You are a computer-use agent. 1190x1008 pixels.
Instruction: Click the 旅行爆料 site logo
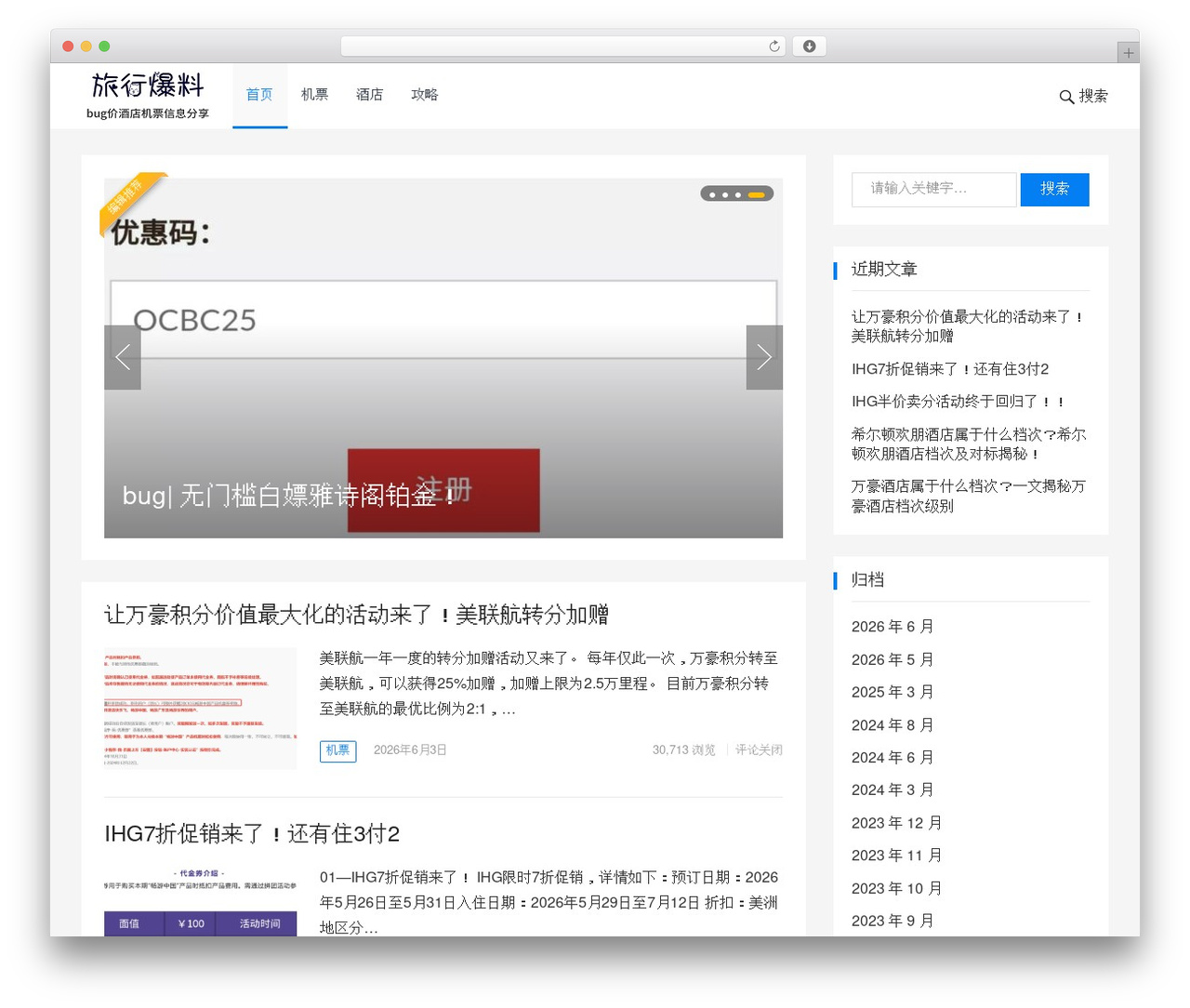tap(148, 96)
